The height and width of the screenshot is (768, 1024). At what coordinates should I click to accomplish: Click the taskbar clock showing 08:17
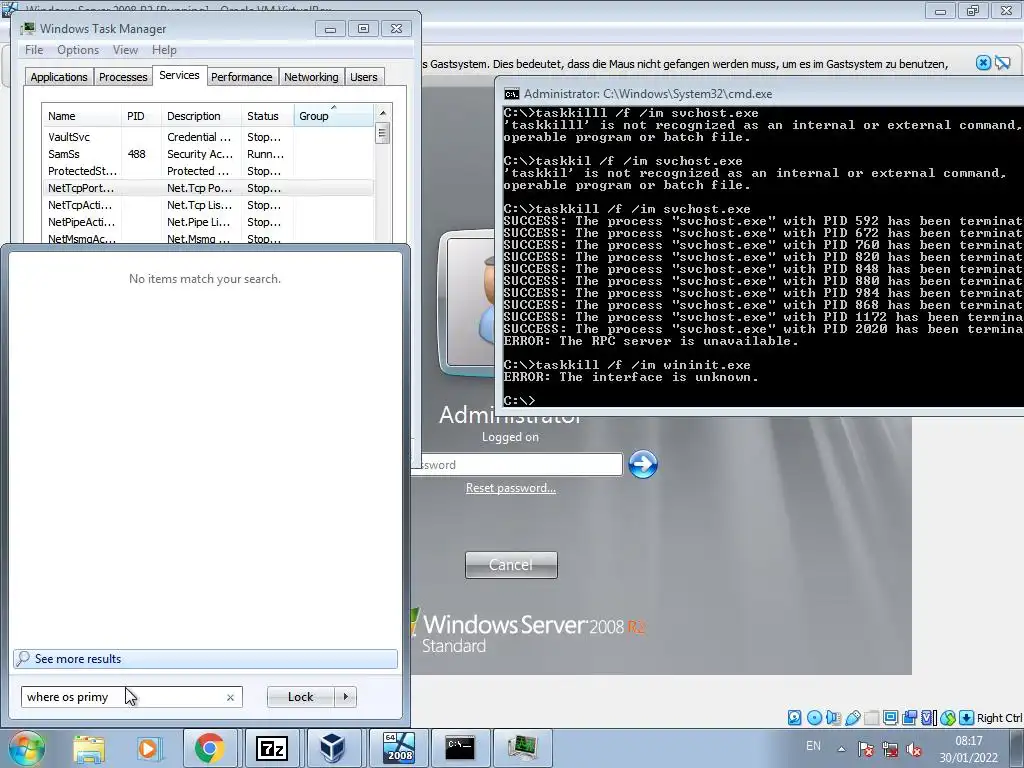(x=968, y=749)
